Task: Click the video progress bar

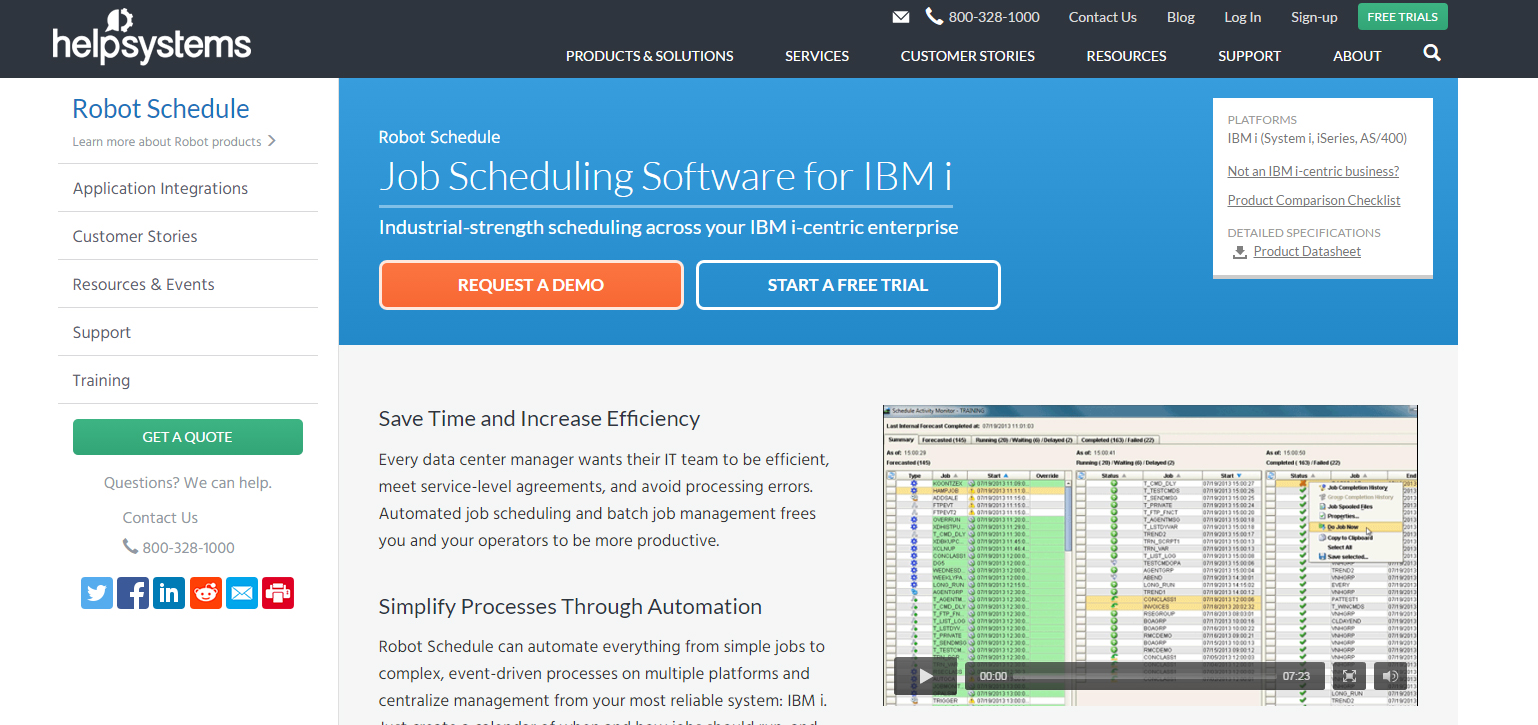Action: point(1145,676)
